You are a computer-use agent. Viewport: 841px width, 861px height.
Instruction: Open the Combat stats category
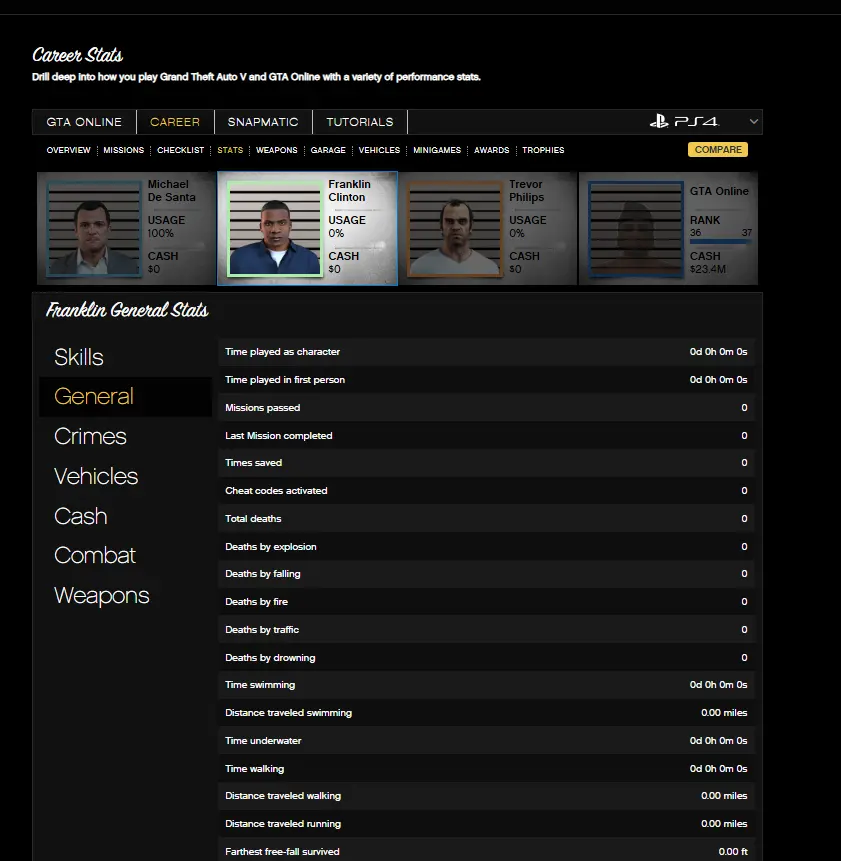pos(95,556)
